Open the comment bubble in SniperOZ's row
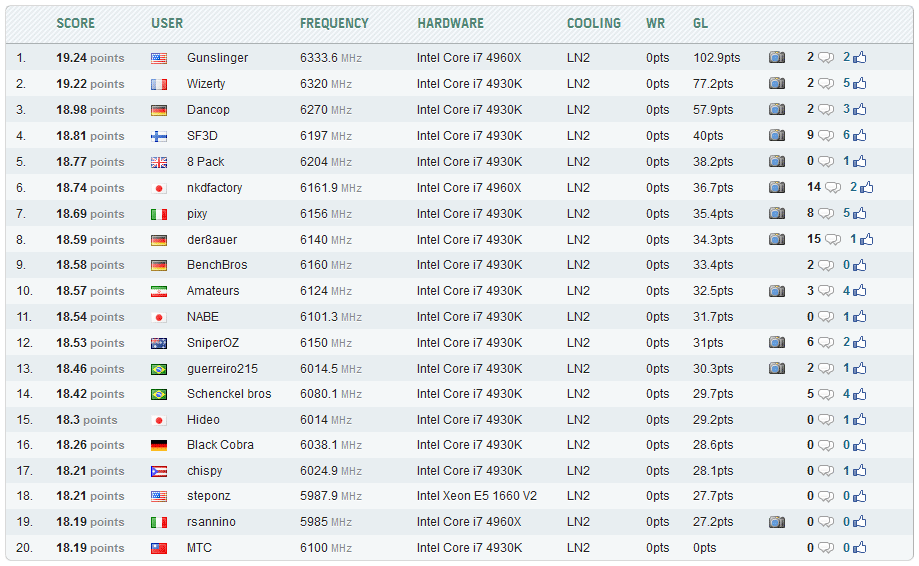The width and height of the screenshot is (919, 566). [x=826, y=343]
